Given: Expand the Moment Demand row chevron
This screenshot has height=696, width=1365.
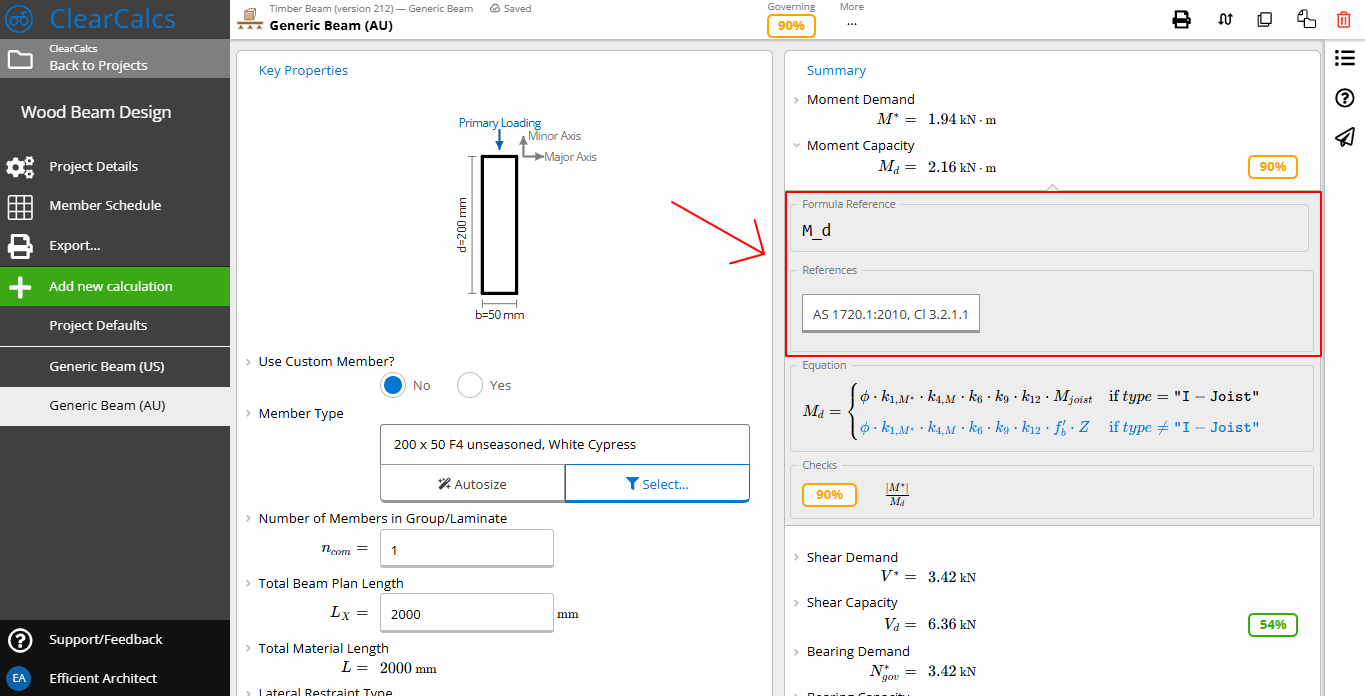Looking at the screenshot, I should (796, 100).
